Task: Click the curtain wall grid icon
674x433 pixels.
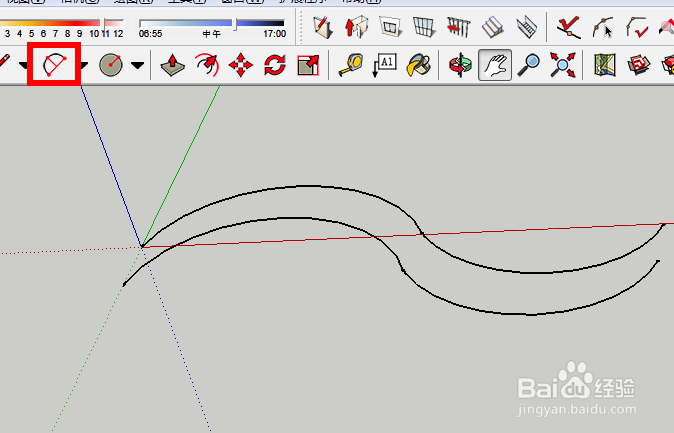Action: 425,27
